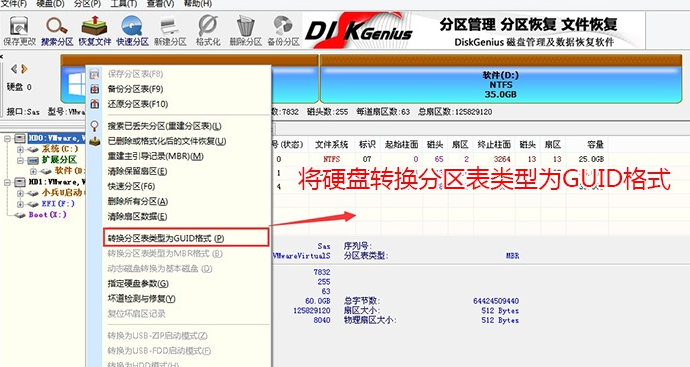Collapse the HD0:VMware disk node
This screenshot has width=690, height=367.
coord(7,138)
